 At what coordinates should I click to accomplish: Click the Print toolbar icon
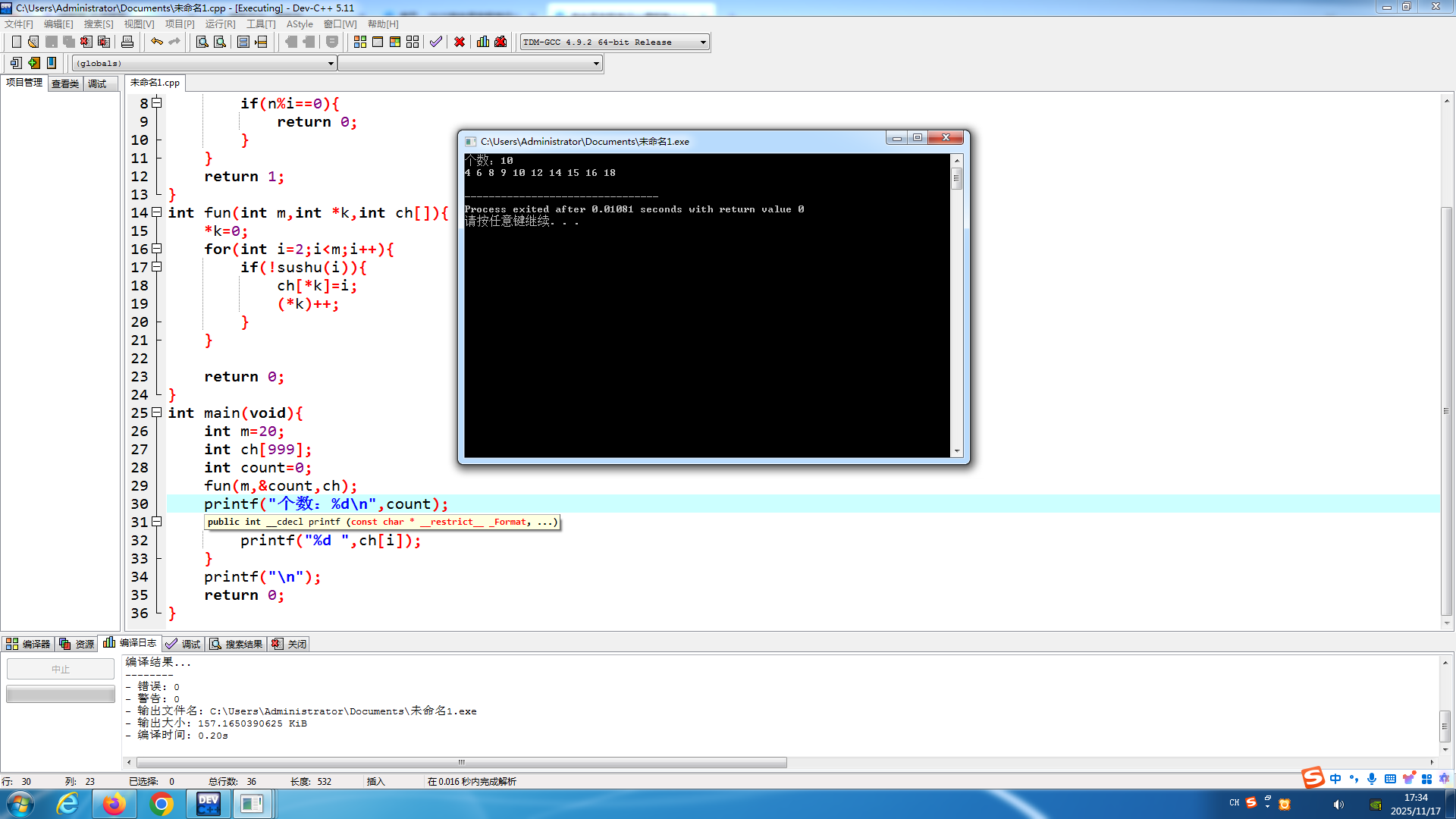click(127, 42)
